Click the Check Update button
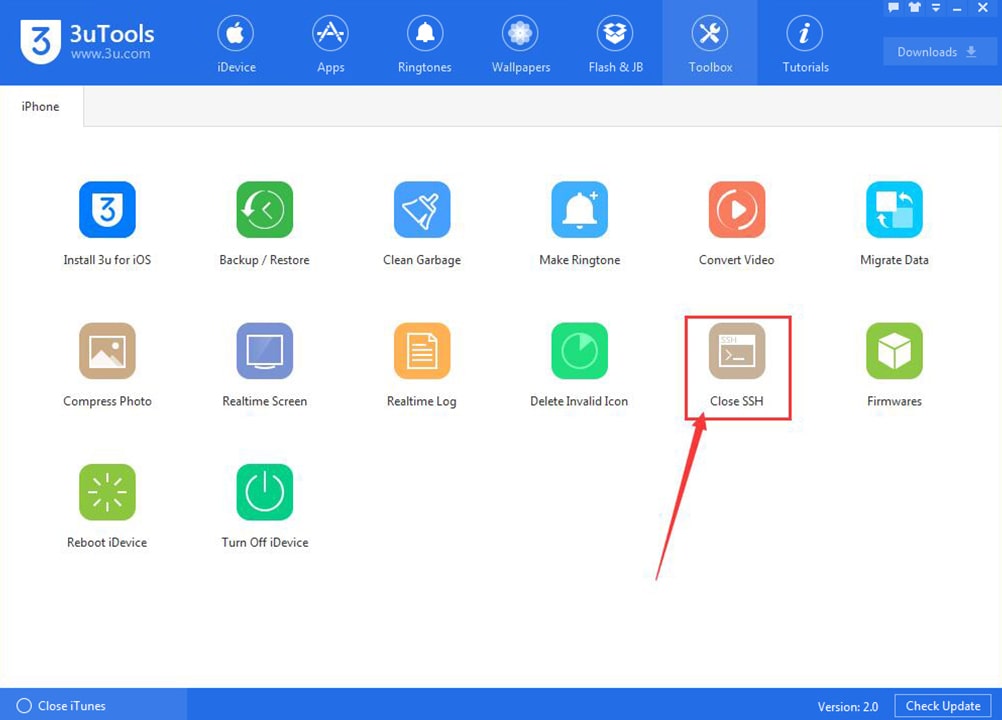 coord(941,705)
